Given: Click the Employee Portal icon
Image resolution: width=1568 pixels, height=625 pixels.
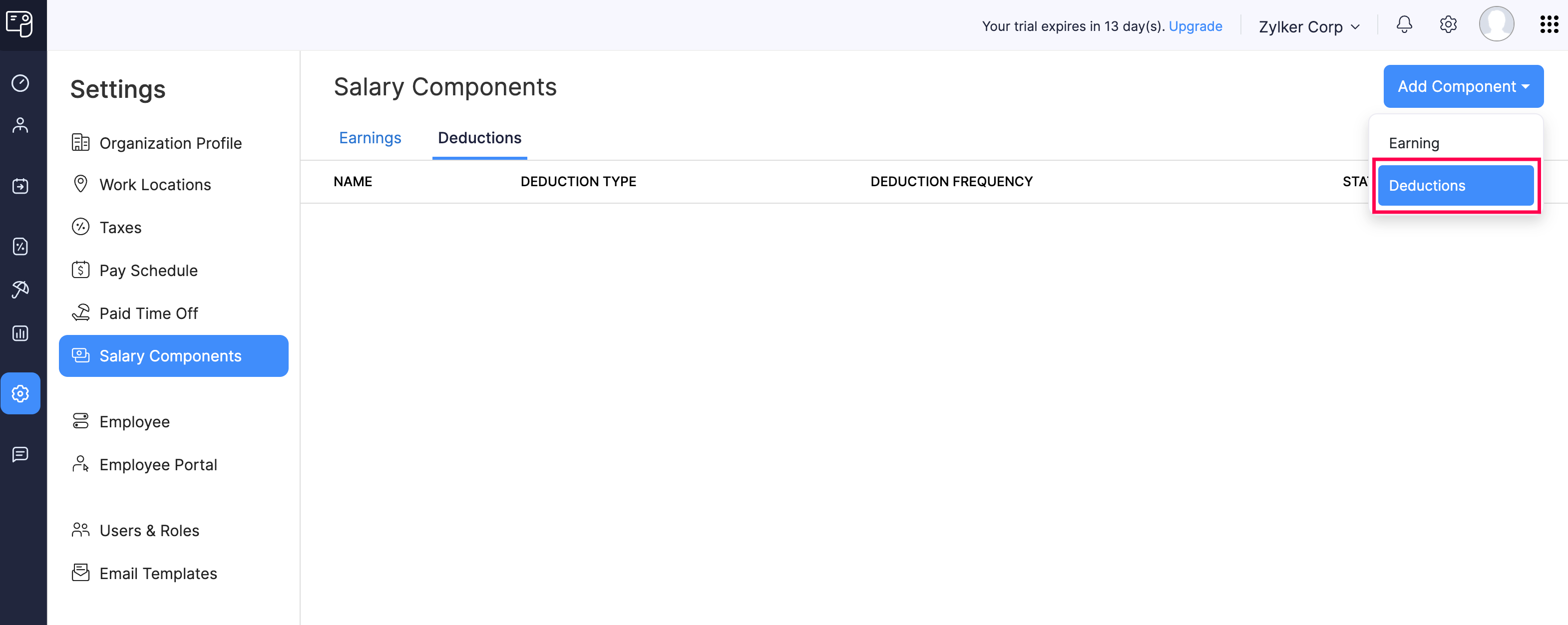Looking at the screenshot, I should [81, 463].
